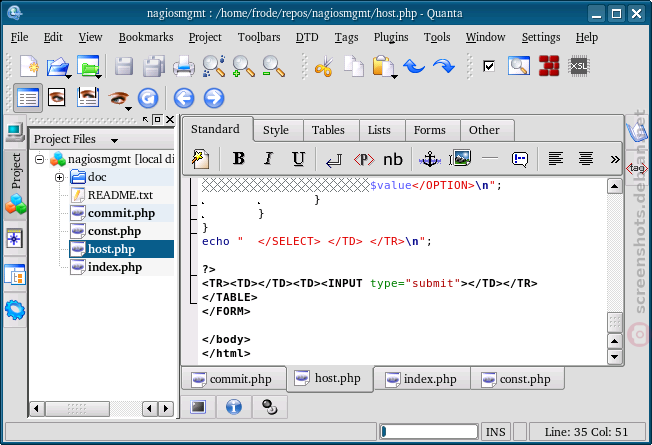Go forward with the blue right arrow button
This screenshot has width=652, height=445.
(214, 98)
